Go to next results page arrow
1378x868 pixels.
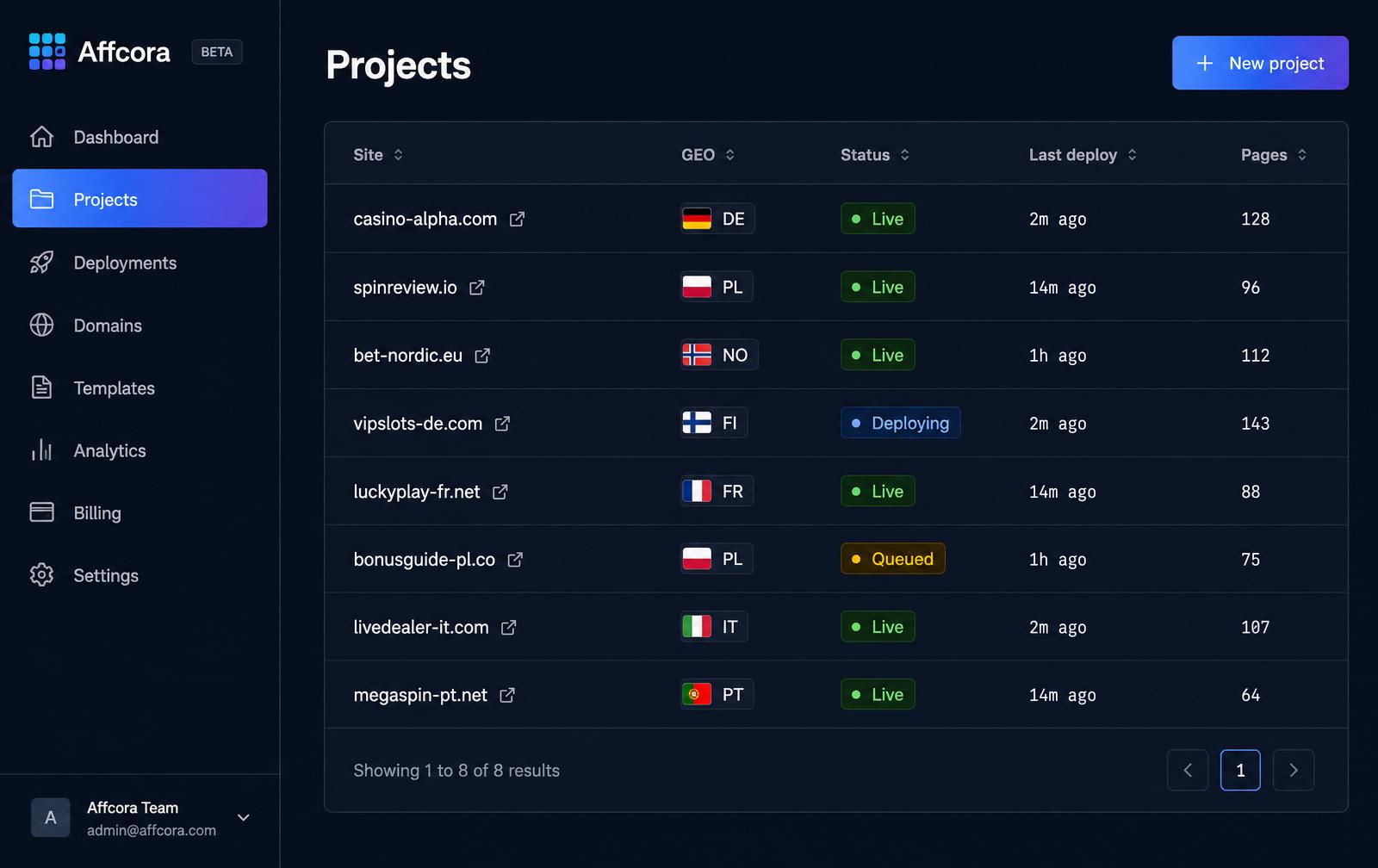[1294, 770]
